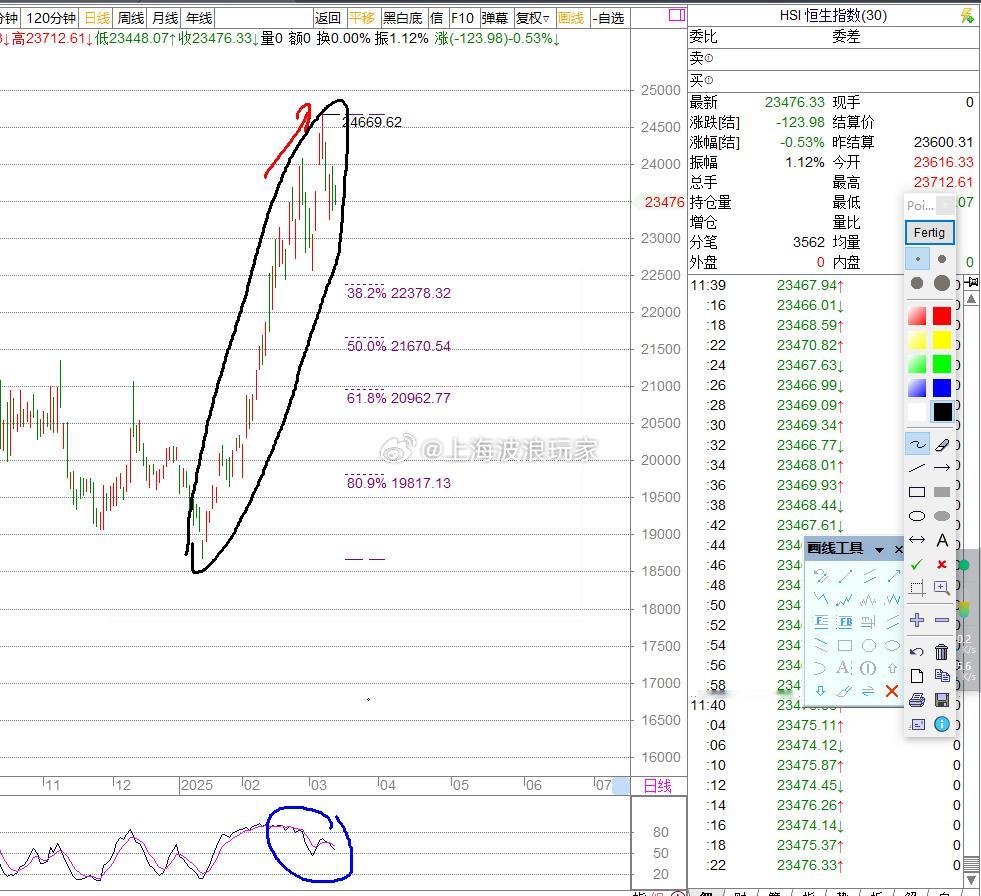Viewport: 981px width, 896px height.
Task: Toggle 黑白底 background color mode
Action: point(404,18)
